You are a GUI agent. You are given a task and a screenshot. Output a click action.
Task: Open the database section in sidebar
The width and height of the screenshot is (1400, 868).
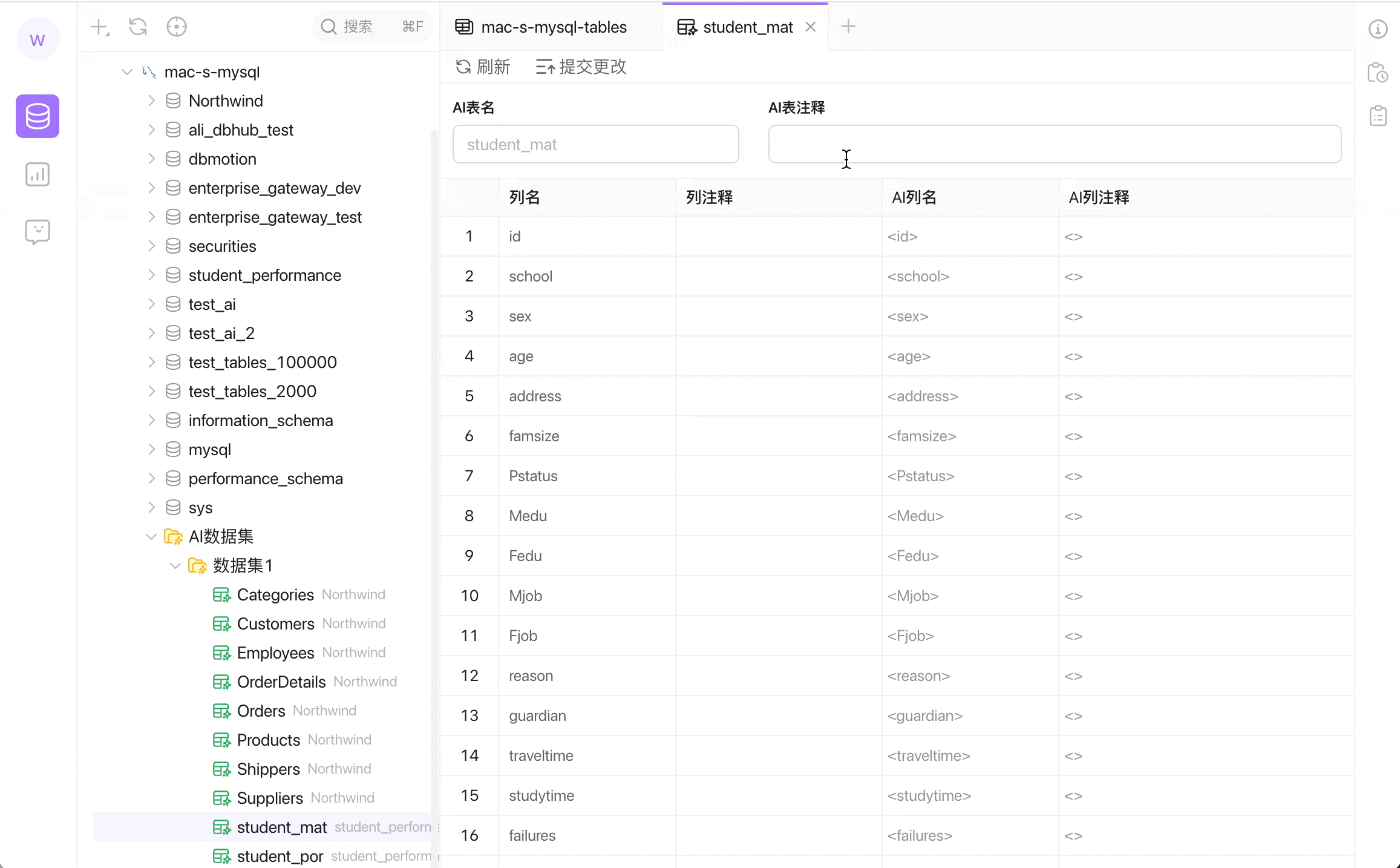[38, 116]
